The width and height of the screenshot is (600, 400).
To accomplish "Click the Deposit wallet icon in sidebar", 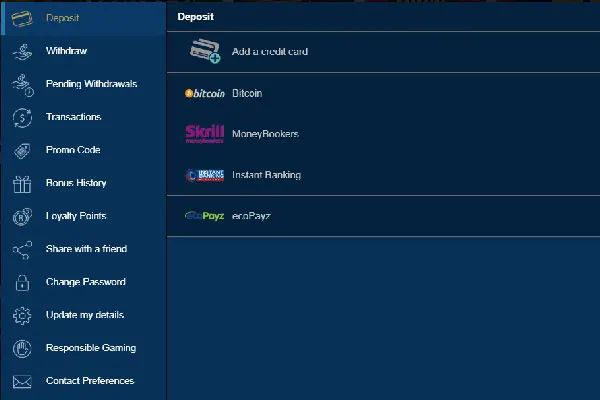I will pos(22,19).
